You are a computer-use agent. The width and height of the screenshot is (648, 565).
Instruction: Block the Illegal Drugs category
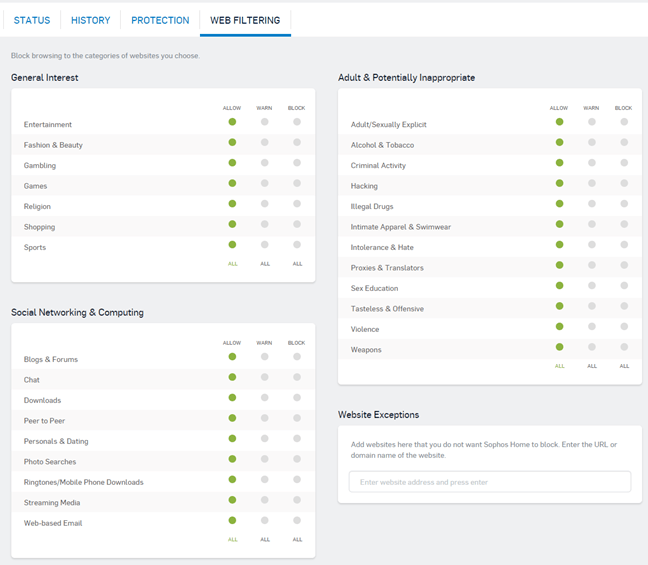[624, 204]
